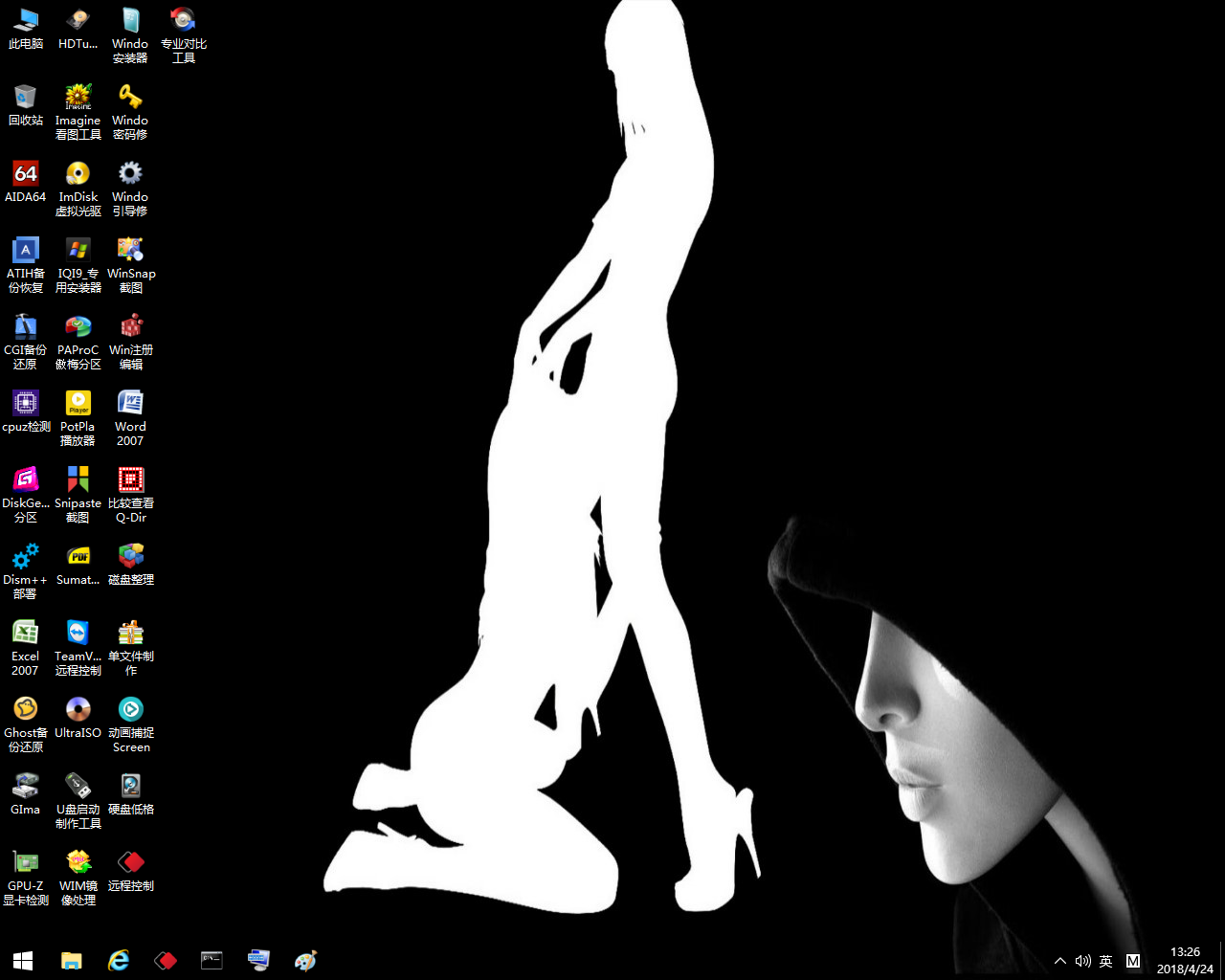Select the GImageX desktop icon
This screenshot has width=1225, height=980.
tap(26, 794)
